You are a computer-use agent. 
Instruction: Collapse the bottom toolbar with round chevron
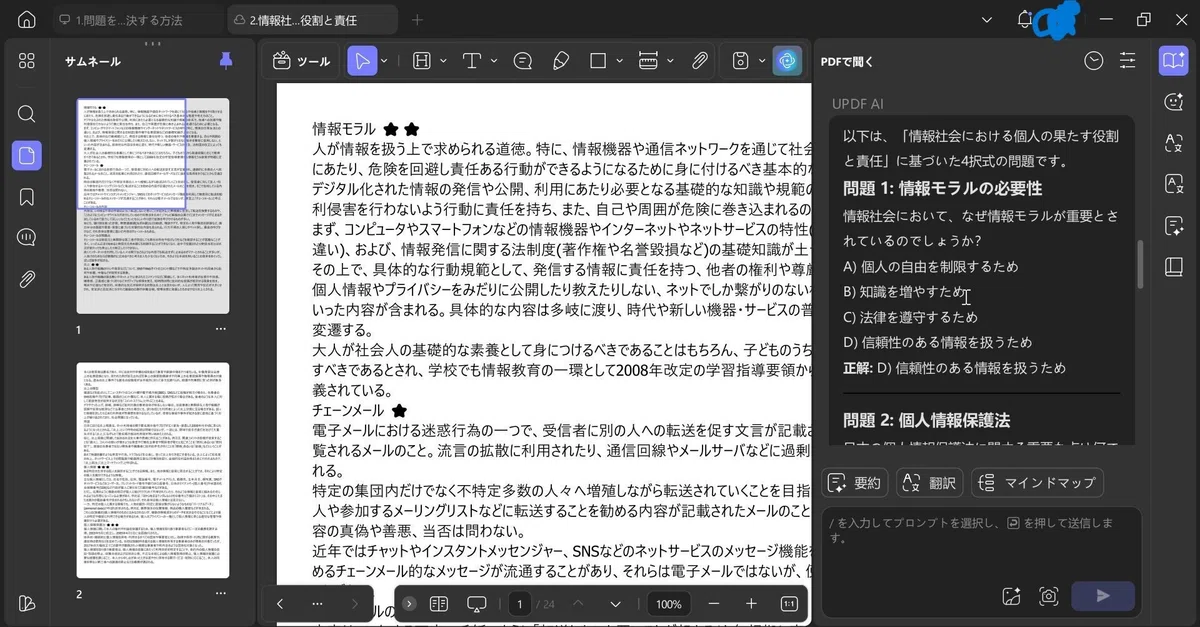pos(409,604)
